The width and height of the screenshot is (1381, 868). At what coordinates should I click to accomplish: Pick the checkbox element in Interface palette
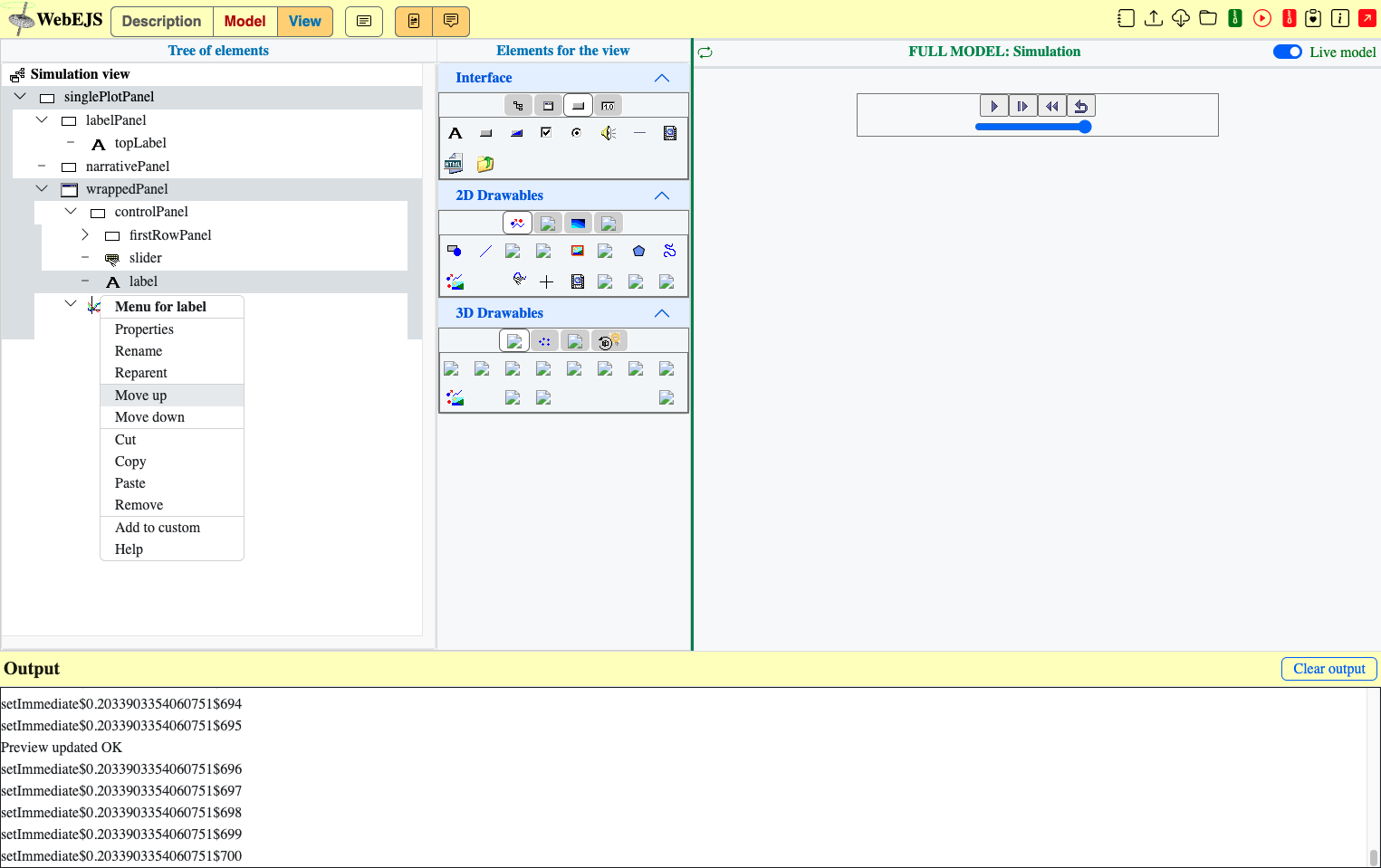pyautogui.click(x=546, y=133)
